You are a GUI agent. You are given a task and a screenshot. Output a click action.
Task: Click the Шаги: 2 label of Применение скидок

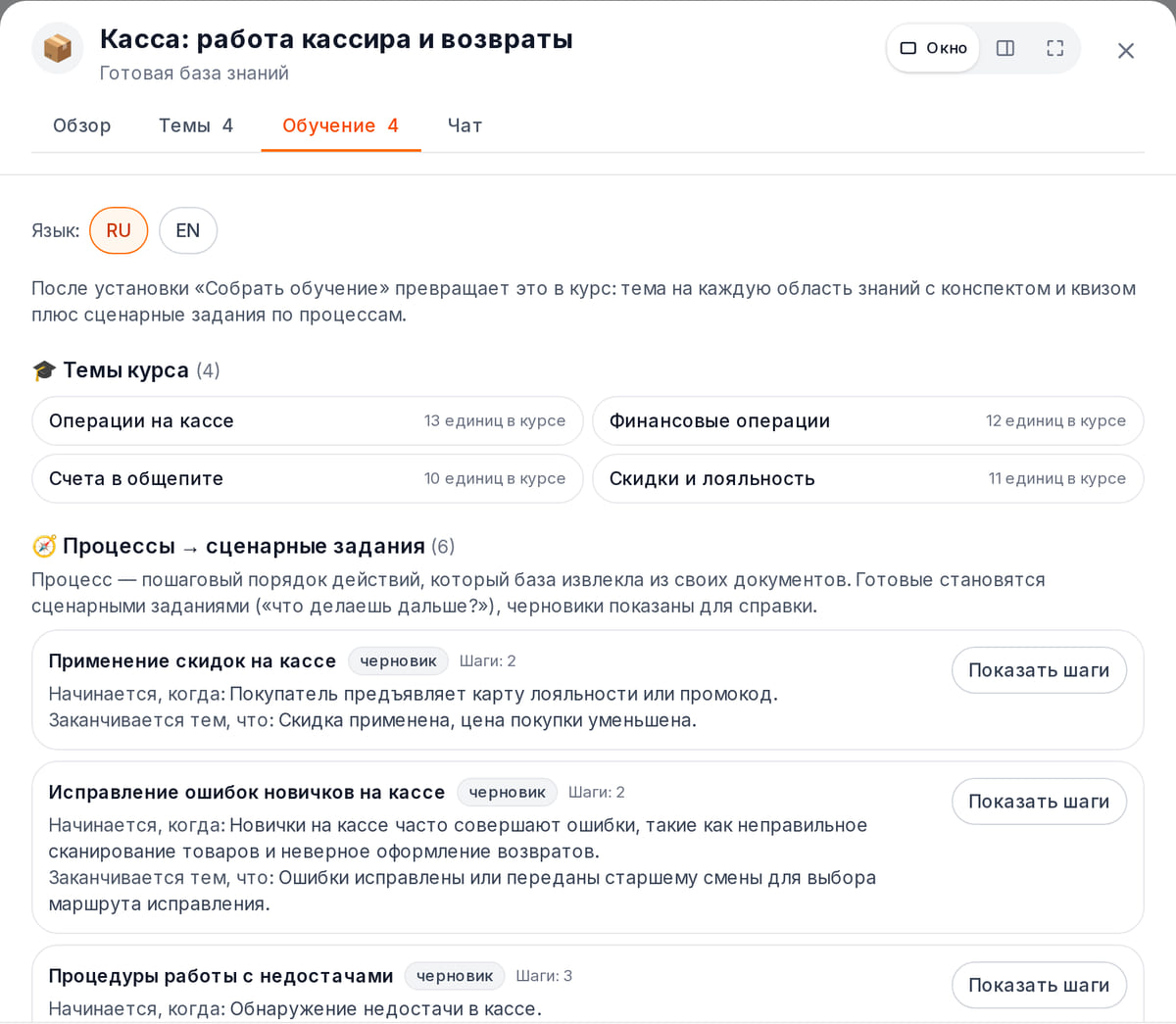tap(488, 660)
